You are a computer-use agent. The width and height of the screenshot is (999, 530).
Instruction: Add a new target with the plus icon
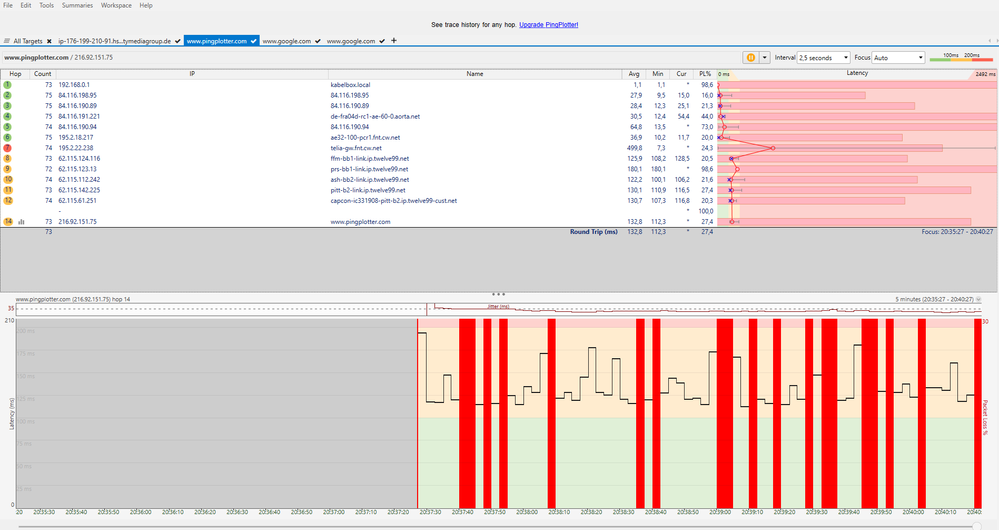[x=394, y=41]
